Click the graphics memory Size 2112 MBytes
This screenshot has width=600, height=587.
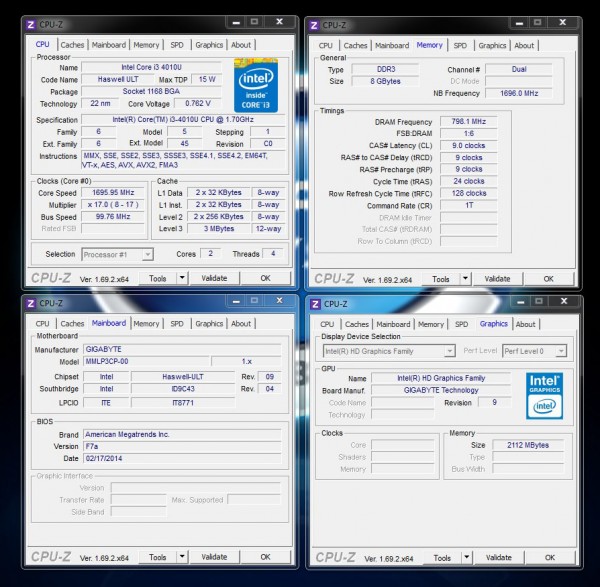pyautogui.click(x=528, y=445)
